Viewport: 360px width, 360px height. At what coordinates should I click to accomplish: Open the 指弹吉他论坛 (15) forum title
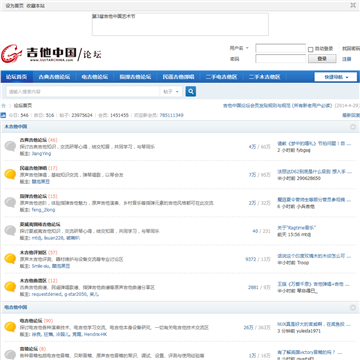33,196
